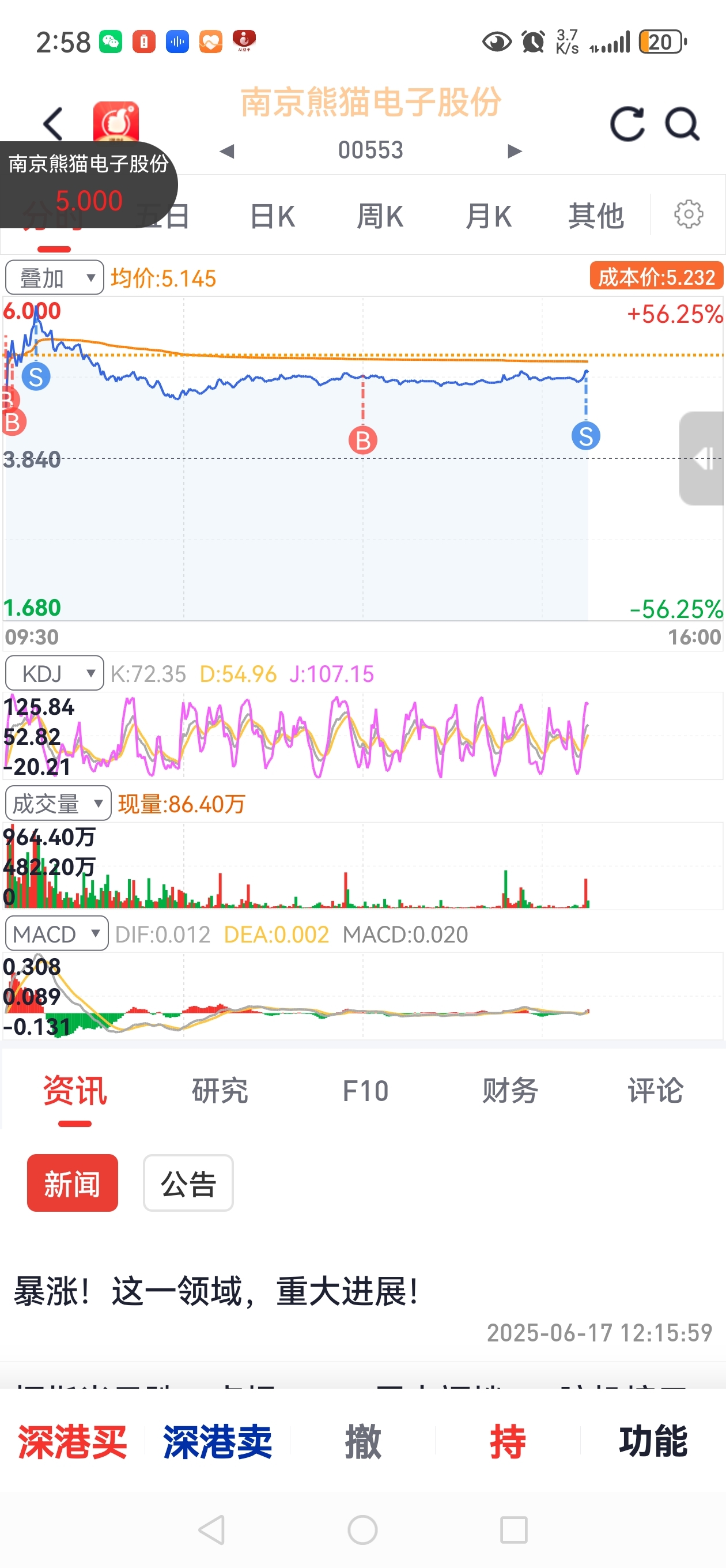
Task: Tap the MACD DIF:0.012 value
Action: (162, 934)
